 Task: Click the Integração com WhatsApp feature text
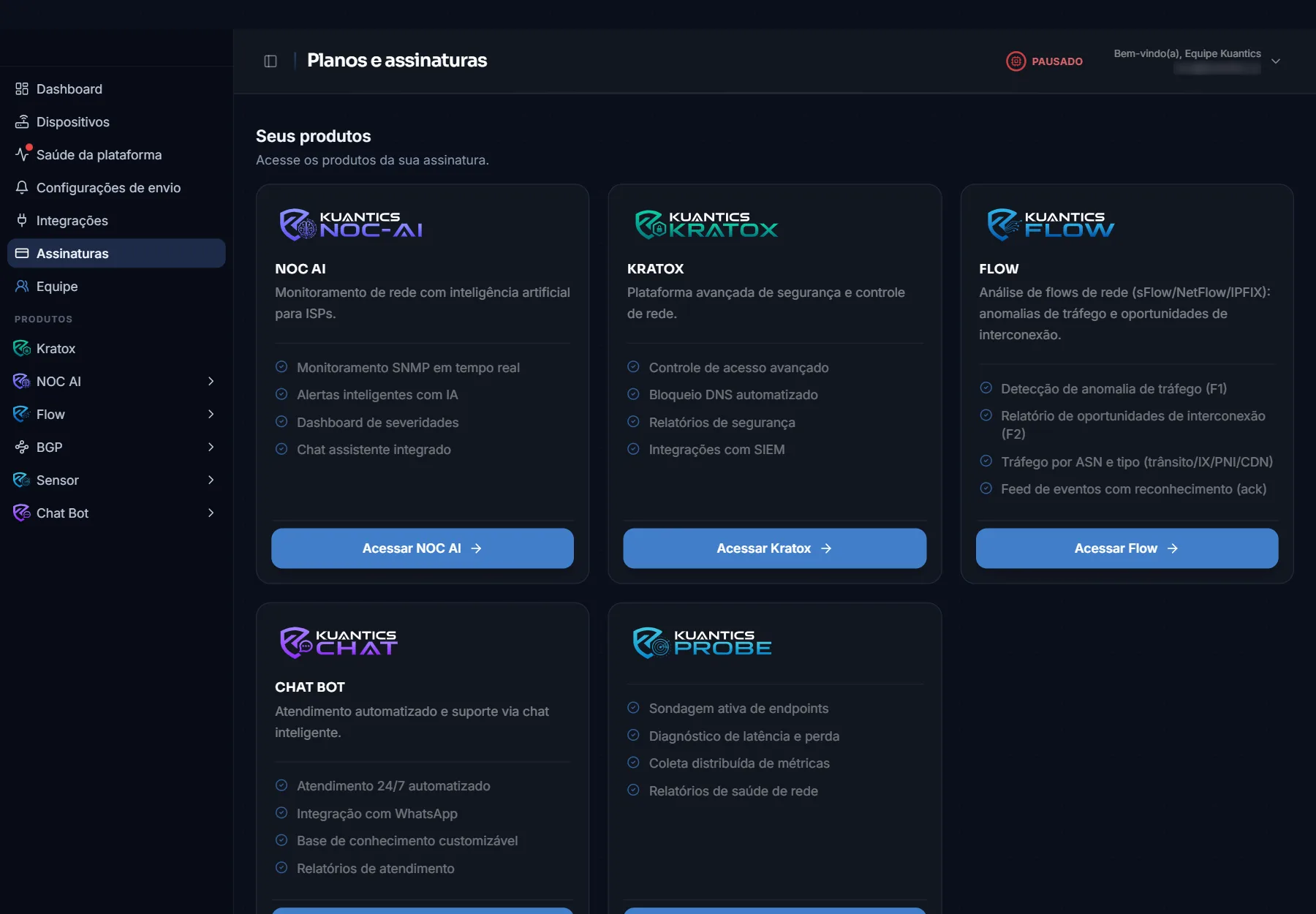pyautogui.click(x=377, y=814)
